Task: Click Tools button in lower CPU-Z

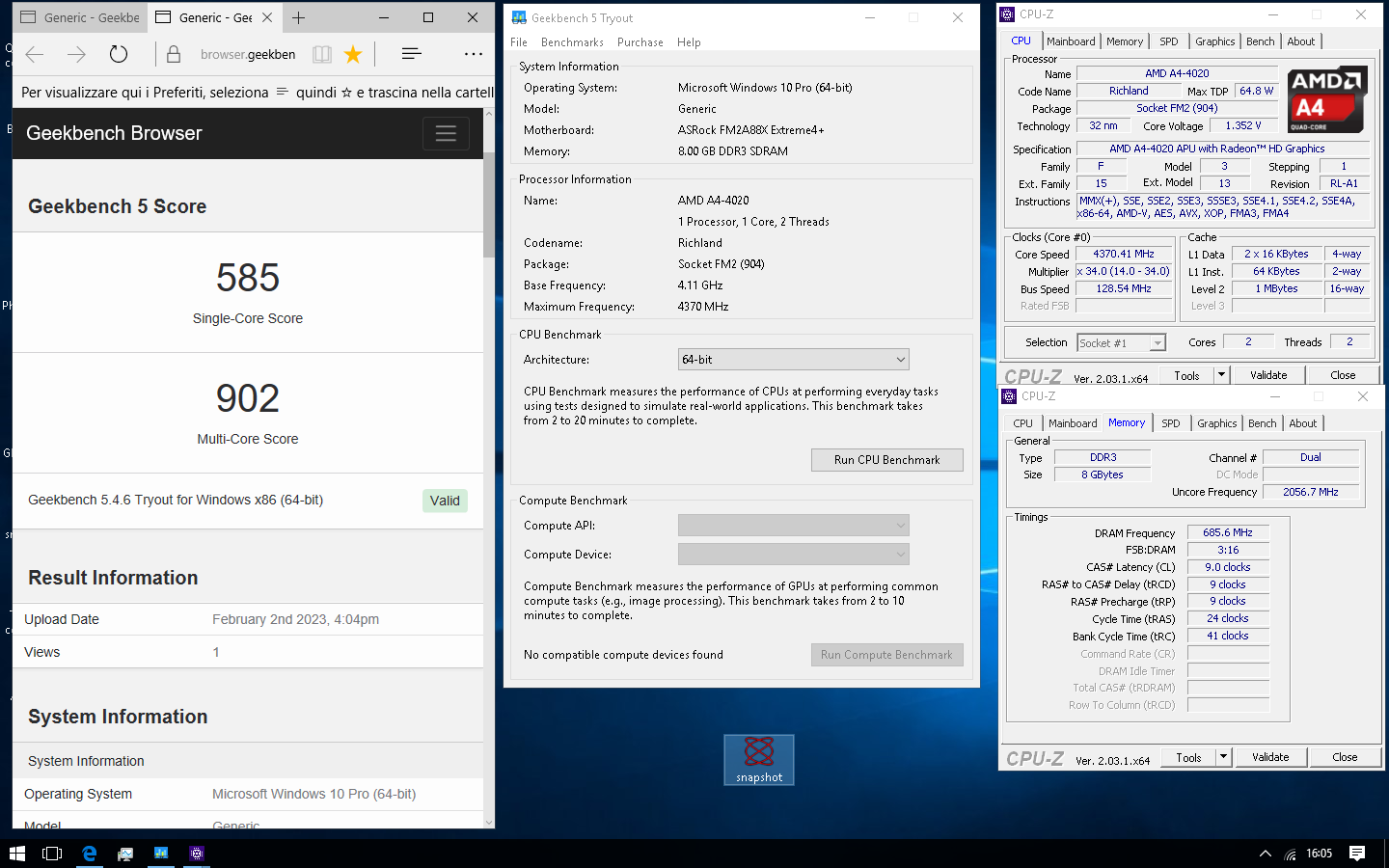Action: tap(1188, 757)
